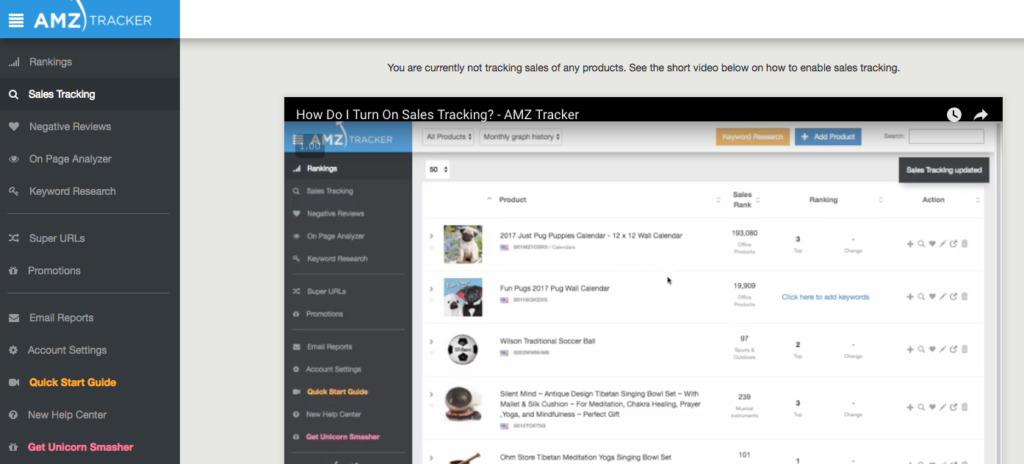Image resolution: width=1024 pixels, height=464 pixels.
Task: Sort by the Sales Rank column arrows
Action: (758, 200)
